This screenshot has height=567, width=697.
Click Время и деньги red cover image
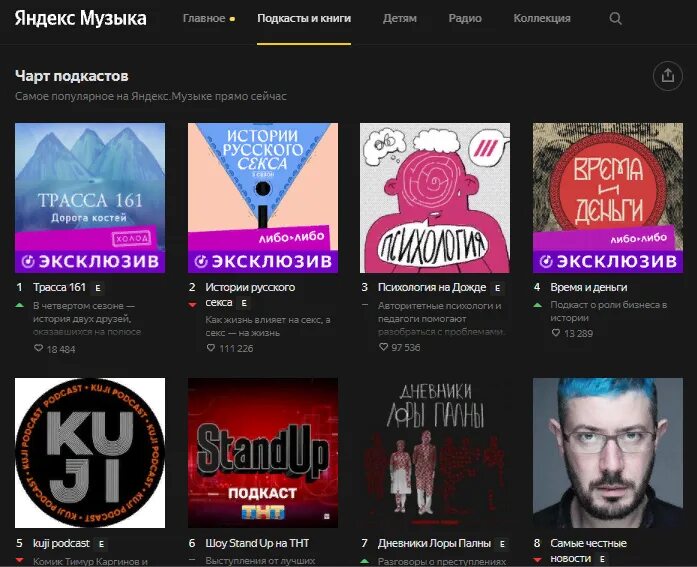(x=608, y=198)
